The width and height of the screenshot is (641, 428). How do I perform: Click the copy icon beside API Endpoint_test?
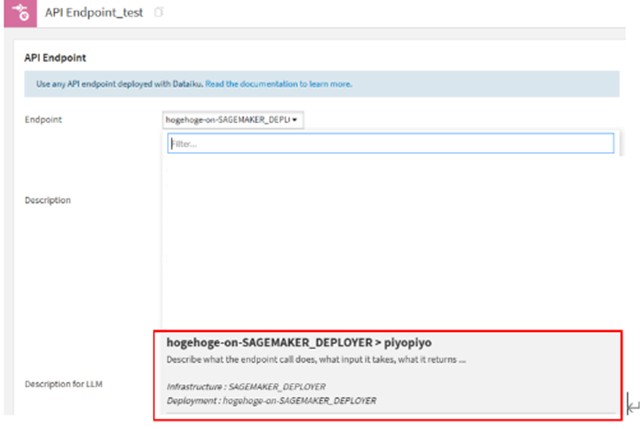[x=159, y=12]
